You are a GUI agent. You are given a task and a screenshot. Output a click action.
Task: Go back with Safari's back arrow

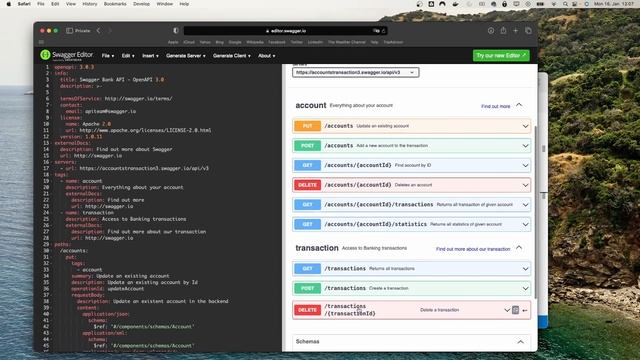tap(98, 31)
